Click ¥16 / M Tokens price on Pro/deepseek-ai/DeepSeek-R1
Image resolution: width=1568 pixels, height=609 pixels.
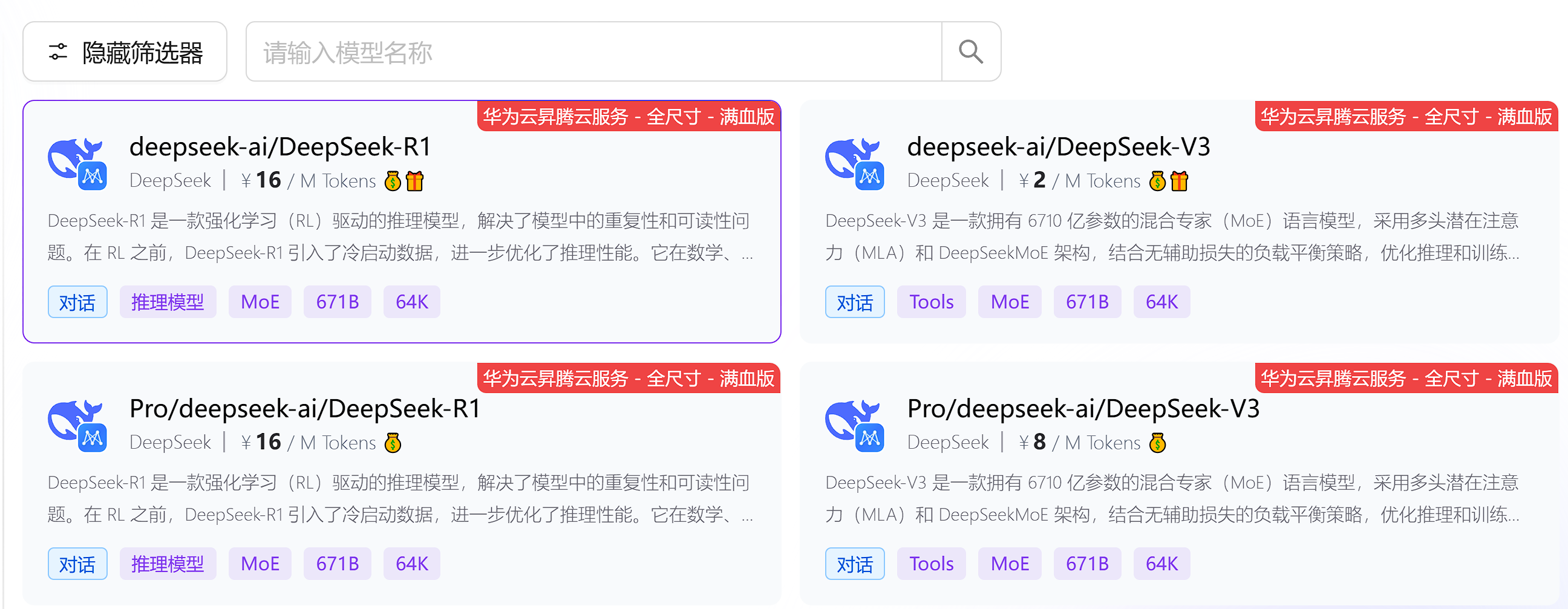[x=309, y=442]
